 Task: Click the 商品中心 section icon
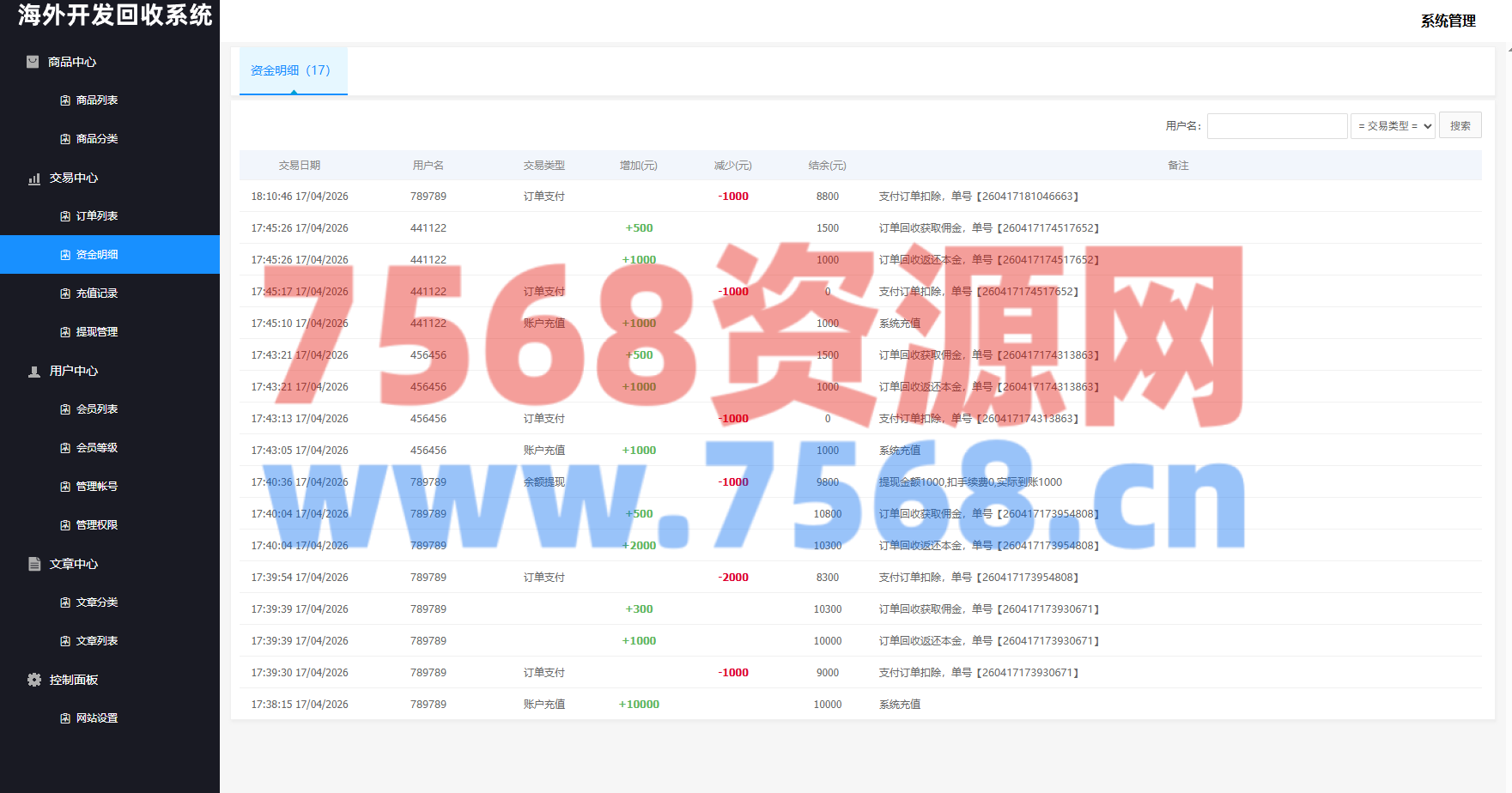[x=33, y=62]
